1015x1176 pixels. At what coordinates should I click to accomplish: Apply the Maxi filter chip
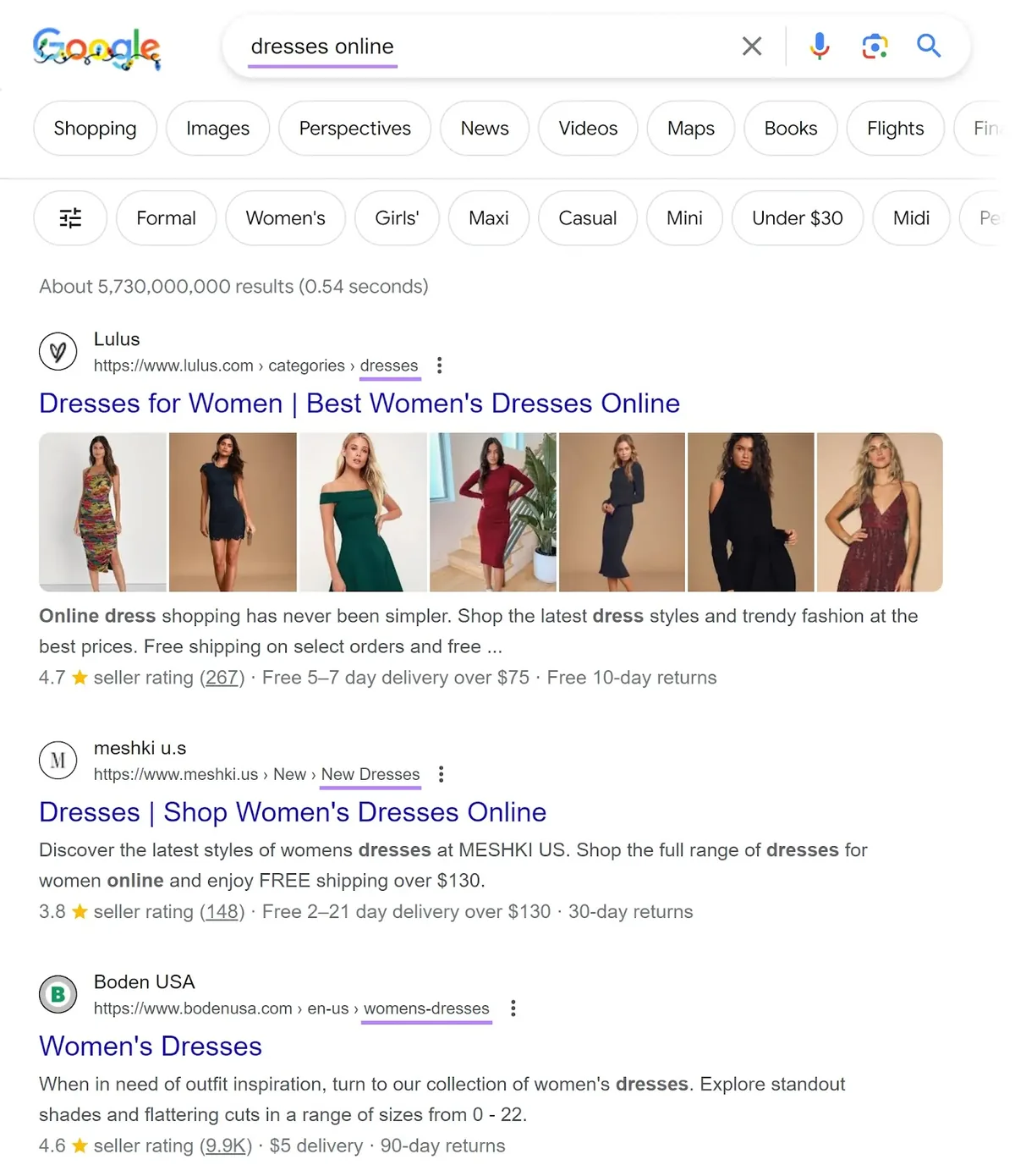[489, 218]
